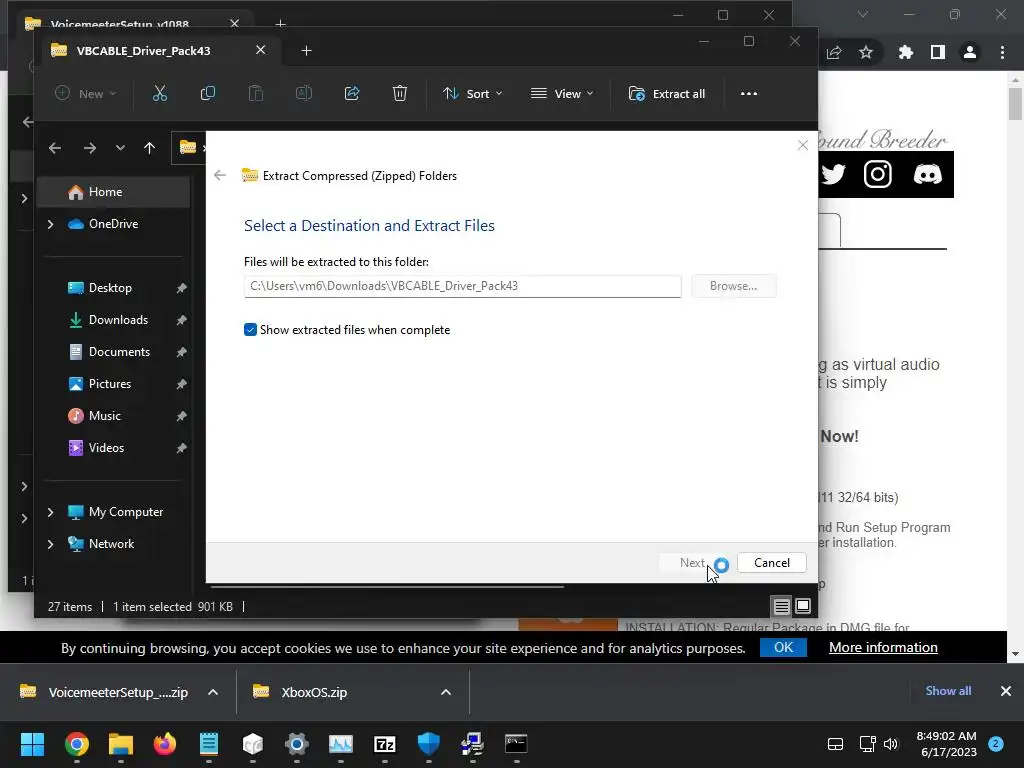
Task: Open Firefox from taskbar
Action: pos(165,744)
